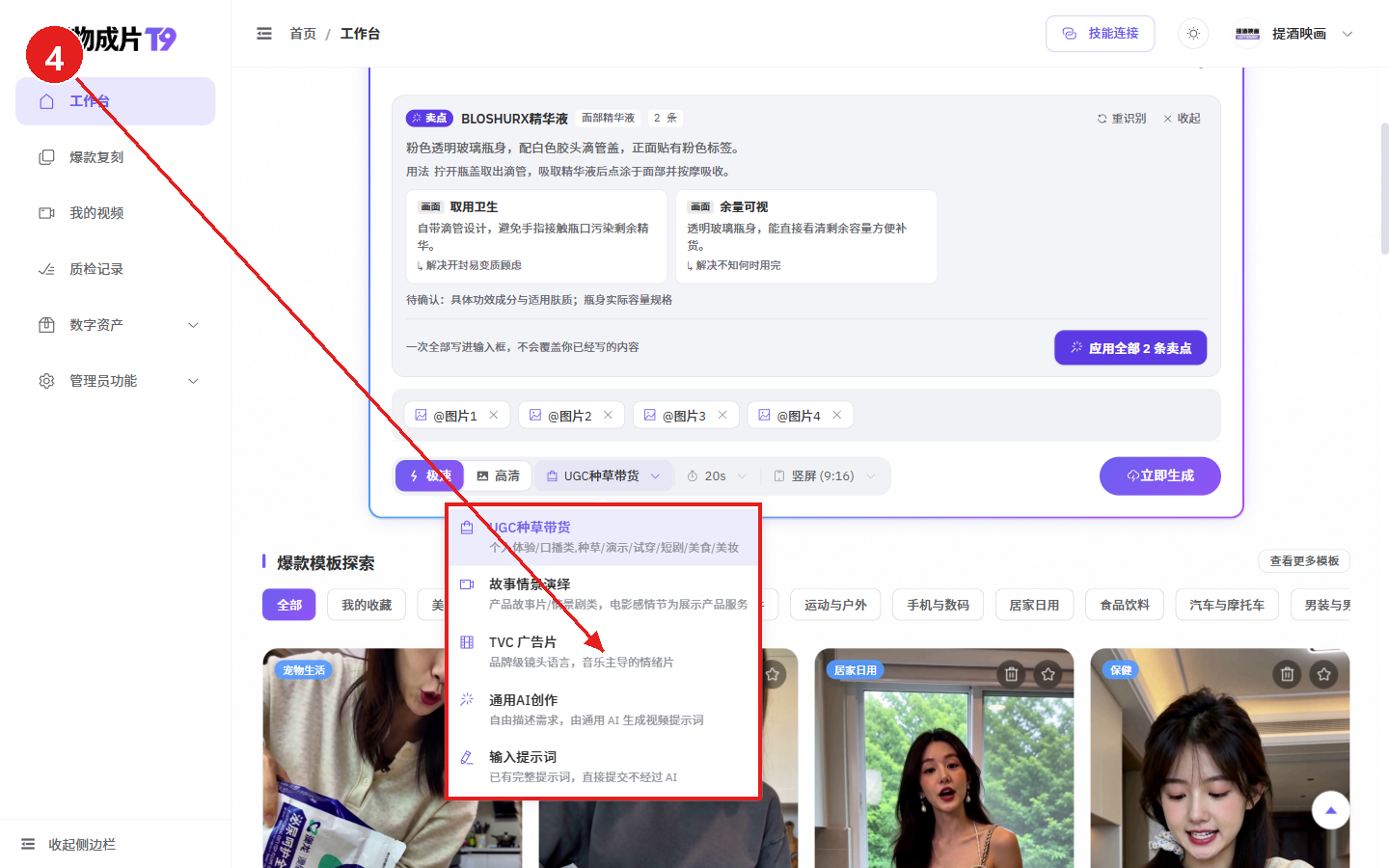Open 爆款复刻 in sidebar
The height and width of the screenshot is (868, 1389).
(x=115, y=157)
